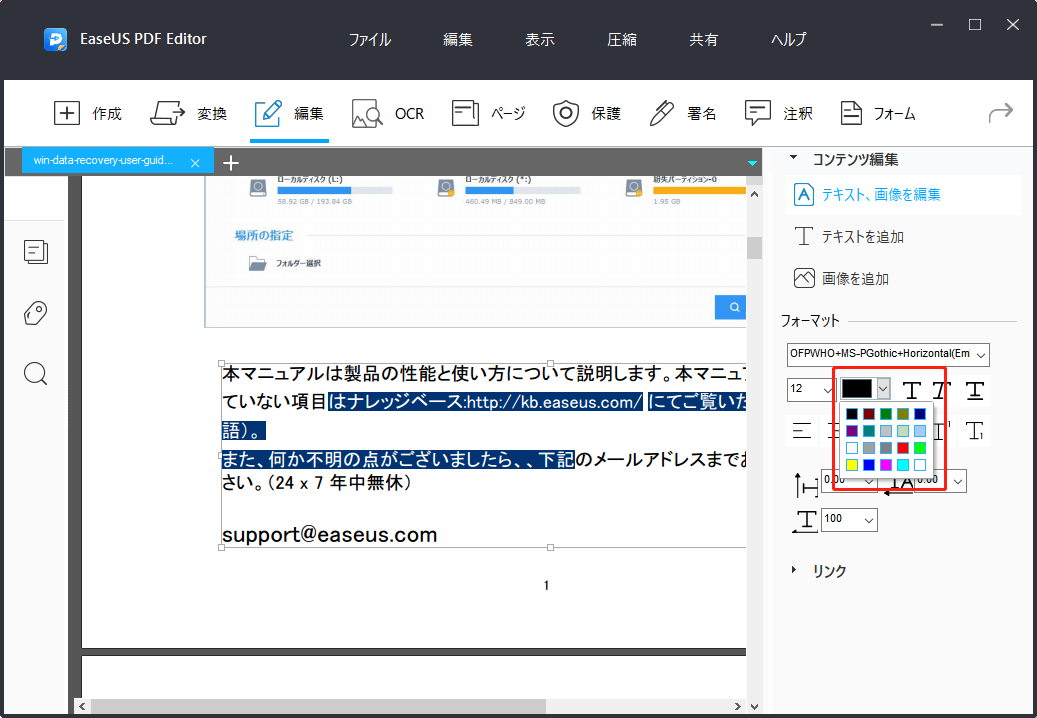The width and height of the screenshot is (1037, 718).
Task: Switch to the 表示 menu
Action: (539, 39)
